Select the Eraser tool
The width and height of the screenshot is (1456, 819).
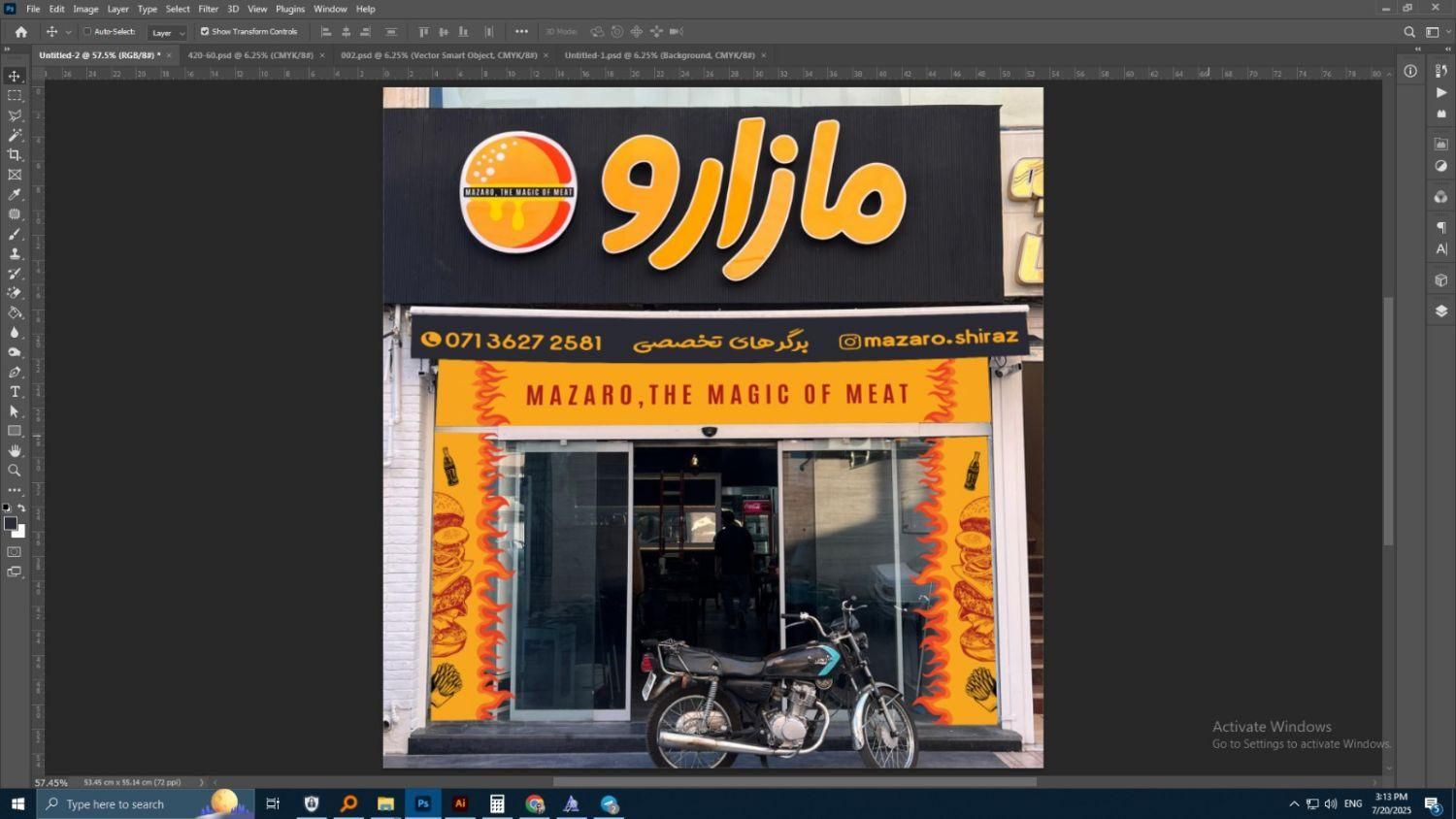tap(15, 293)
